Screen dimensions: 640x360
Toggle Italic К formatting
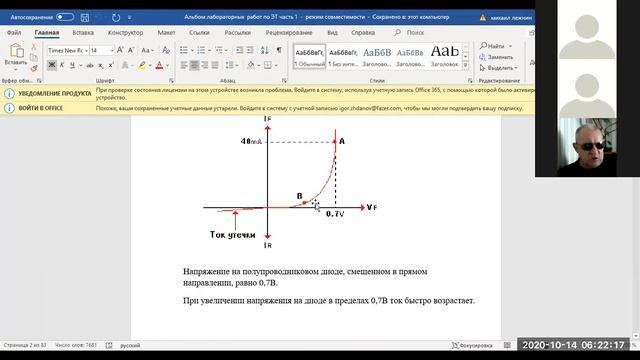point(62,65)
